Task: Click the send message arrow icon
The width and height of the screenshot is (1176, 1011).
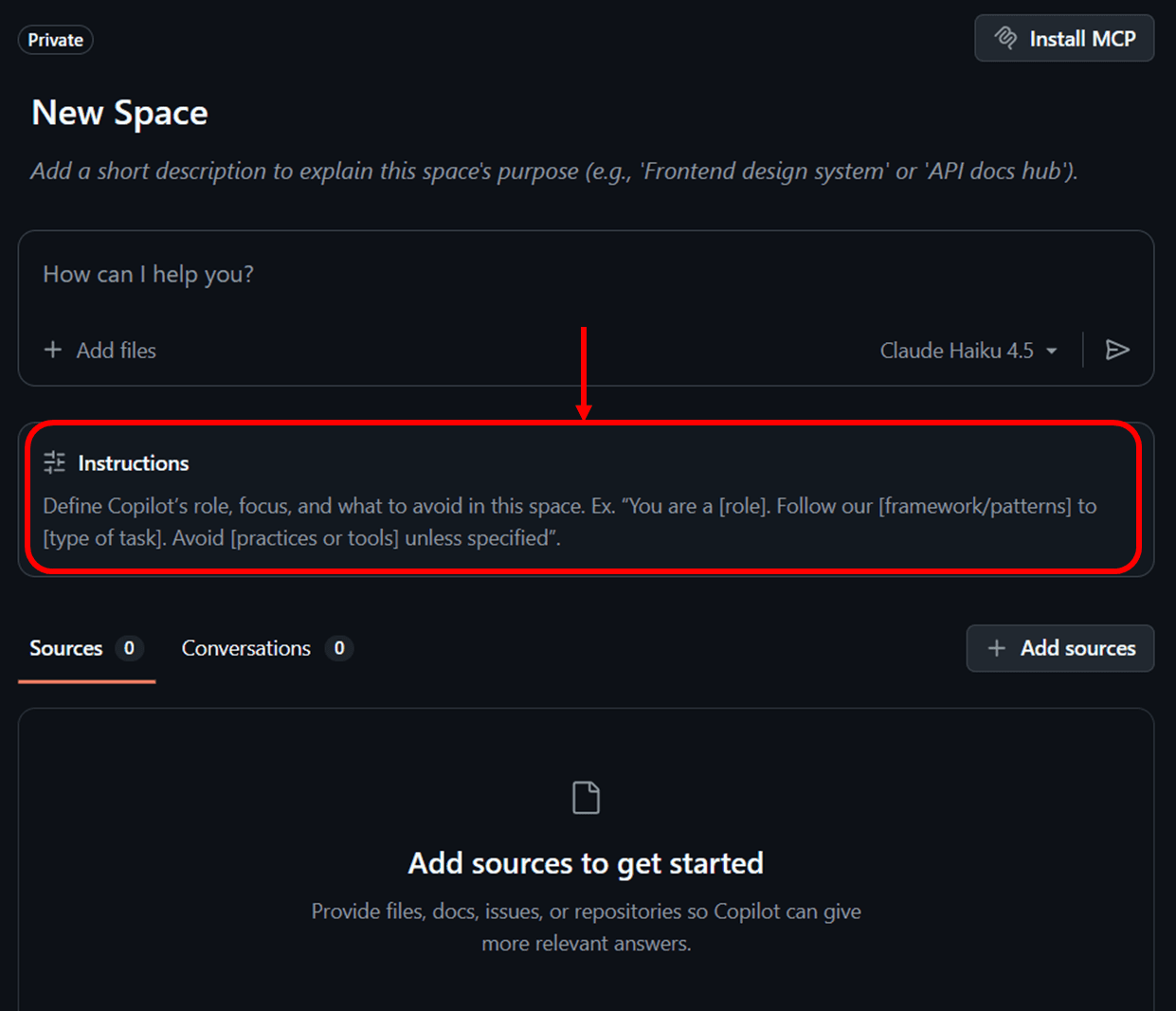Action: coord(1117,351)
